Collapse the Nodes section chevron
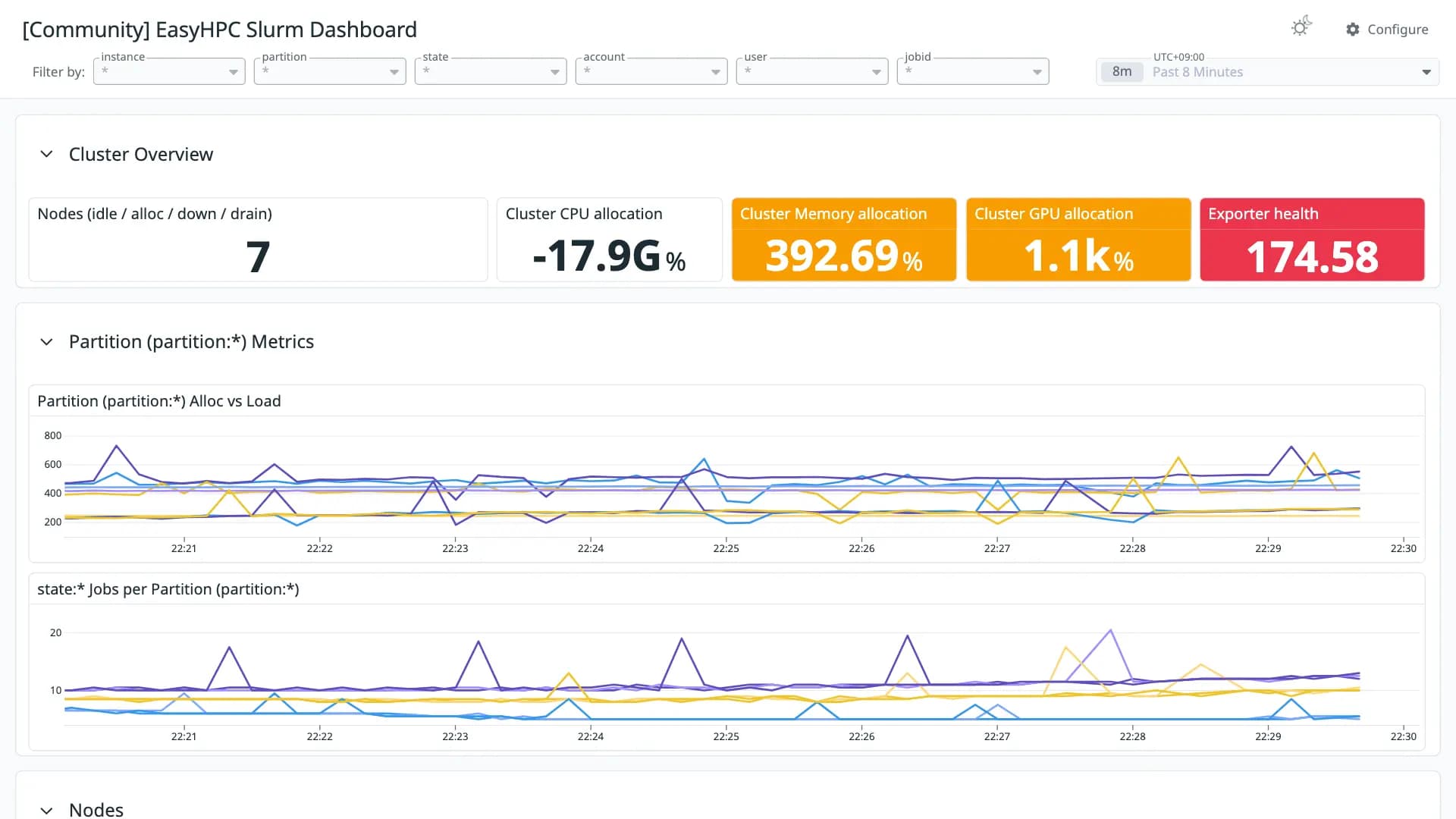This screenshot has height=819, width=1456. click(x=46, y=810)
